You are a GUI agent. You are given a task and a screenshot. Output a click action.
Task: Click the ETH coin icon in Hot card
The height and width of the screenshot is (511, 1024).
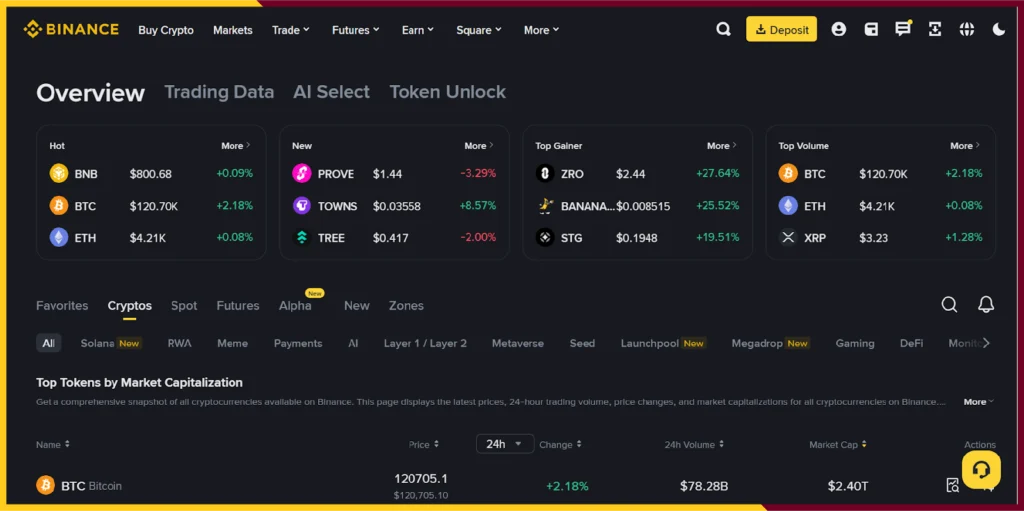pos(59,237)
